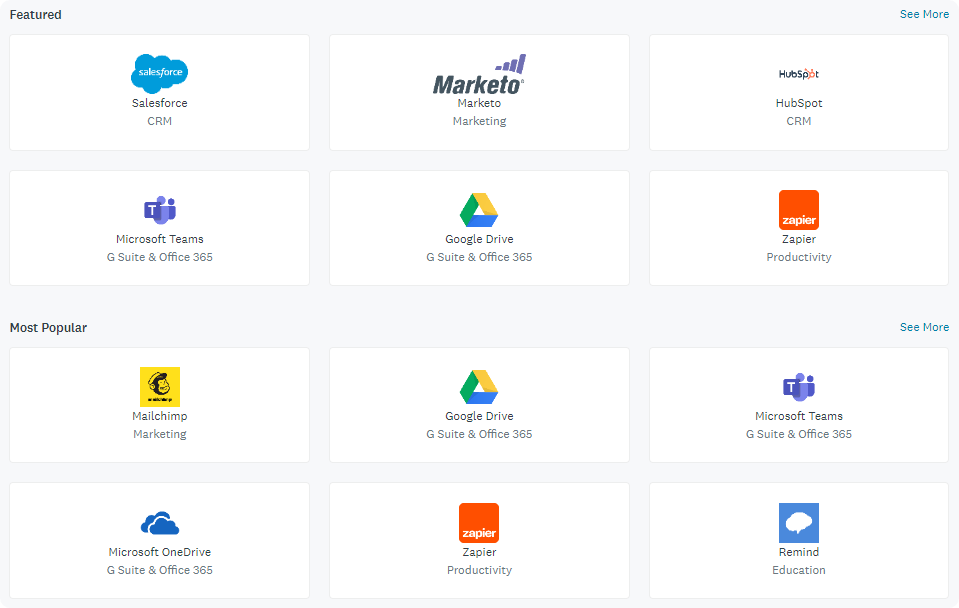Image resolution: width=959 pixels, height=608 pixels.
Task: Click the Education category under Remind
Action: point(799,570)
